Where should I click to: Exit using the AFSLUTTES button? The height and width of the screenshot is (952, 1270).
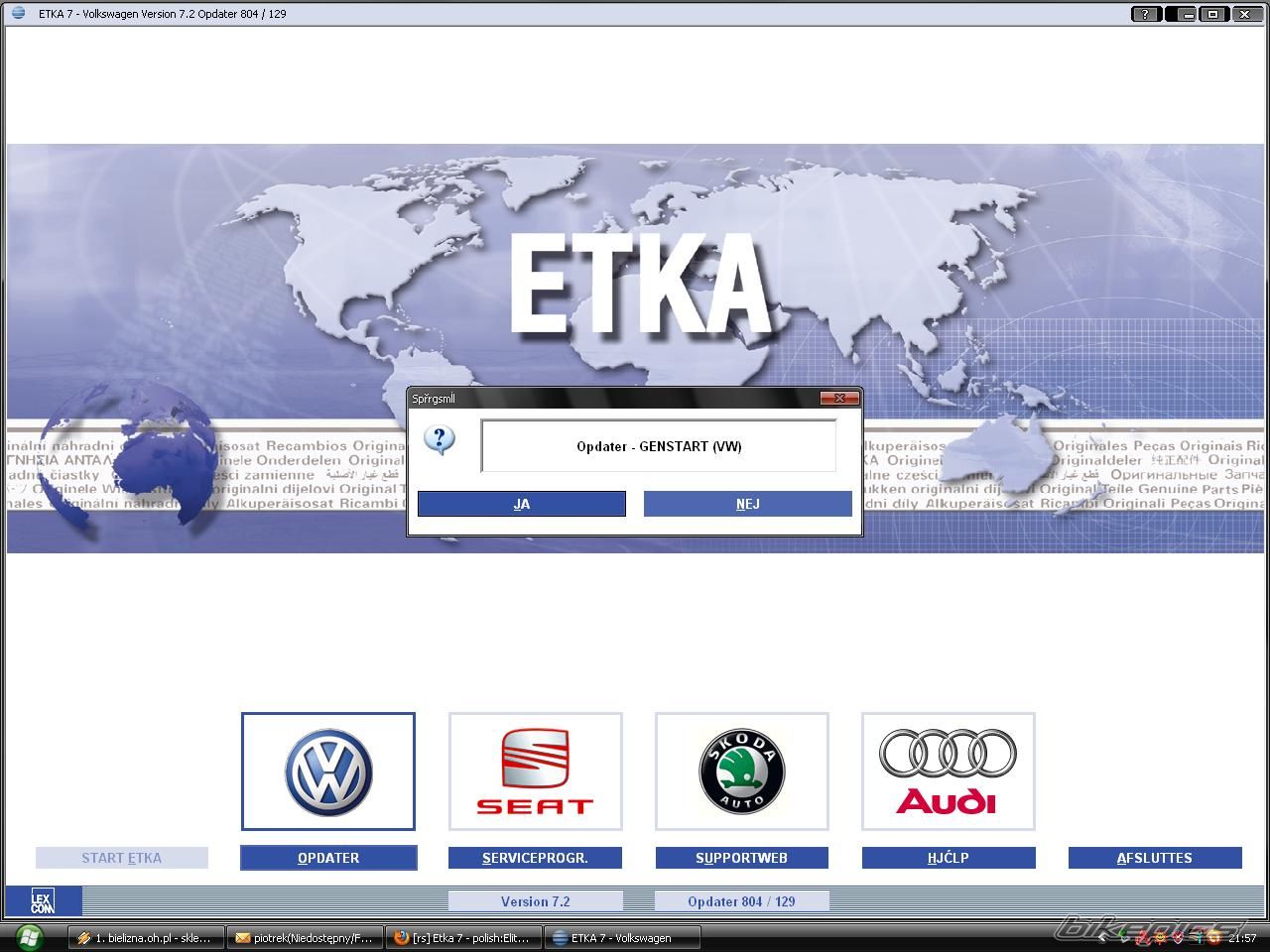pos(1155,858)
